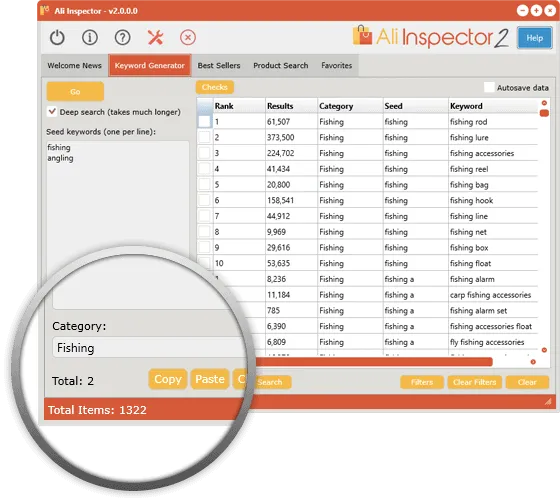The height and width of the screenshot is (500, 560).
Task: Click the power icon in the toolbar
Action: pos(57,38)
